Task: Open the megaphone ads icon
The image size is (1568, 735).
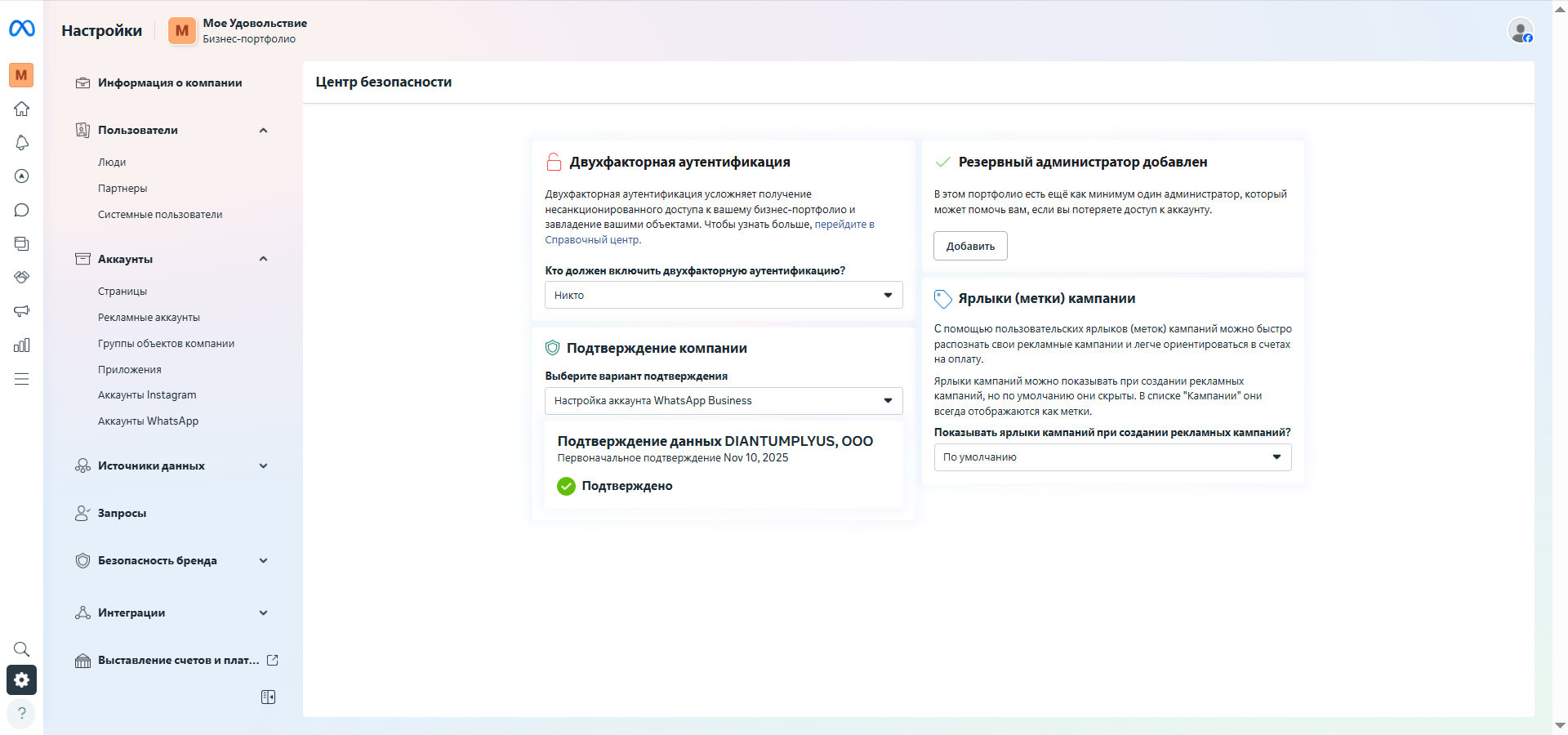Action: 22,311
